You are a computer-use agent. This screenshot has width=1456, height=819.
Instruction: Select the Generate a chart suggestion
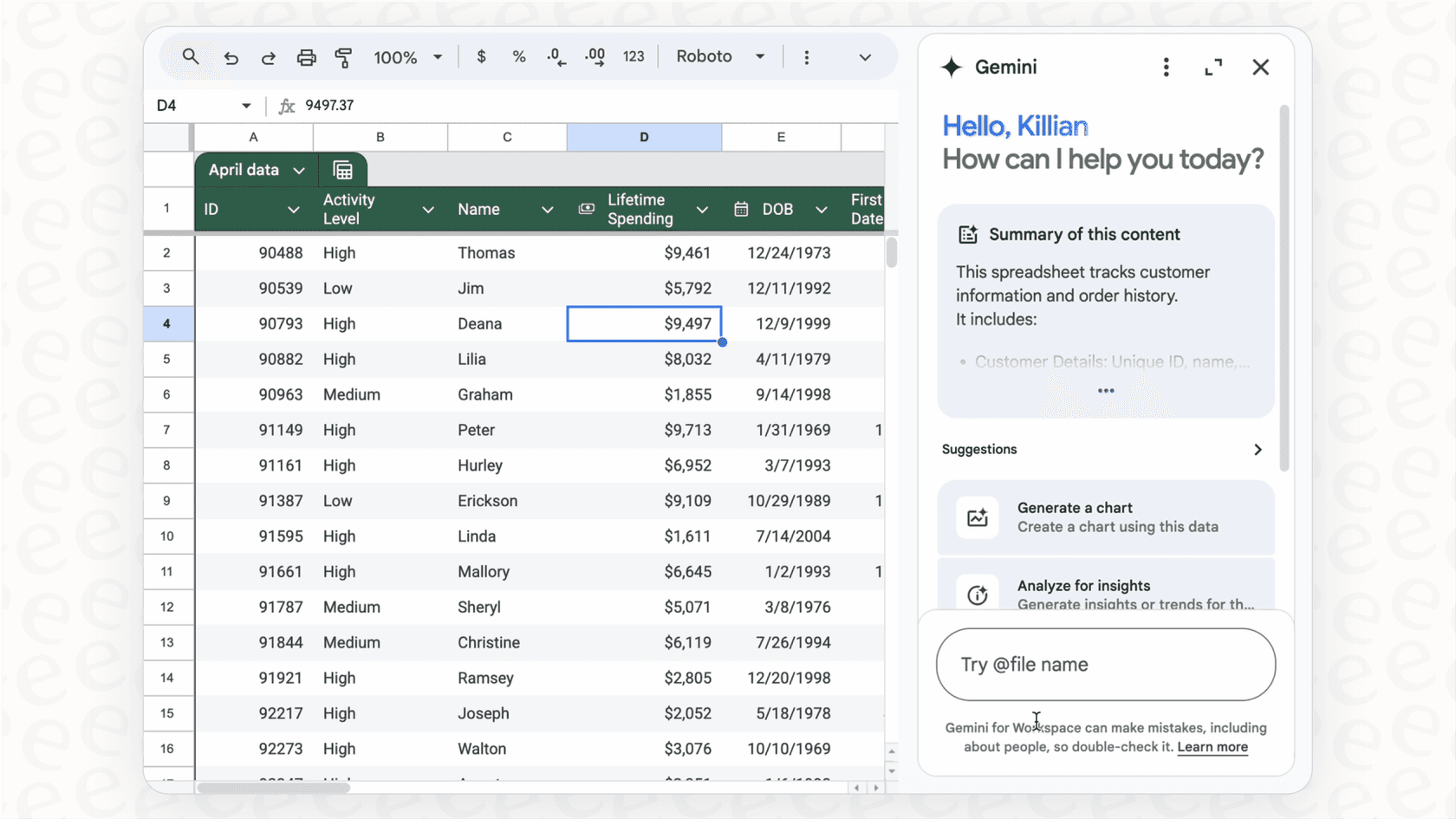(x=1105, y=517)
